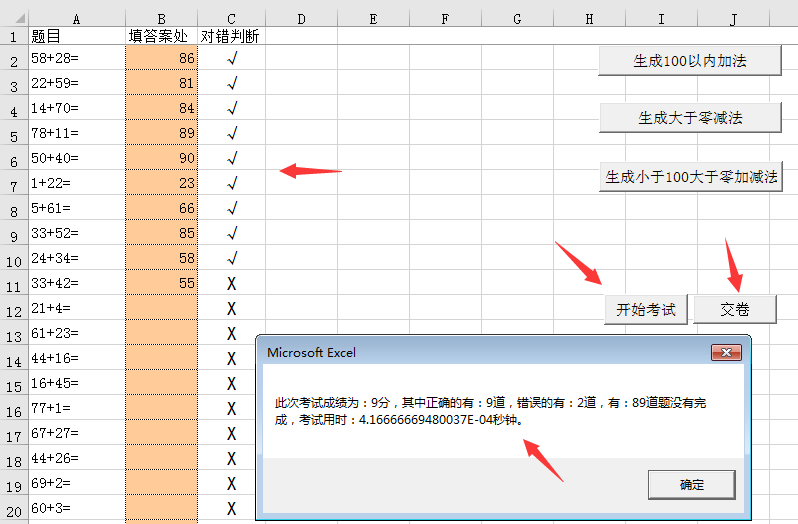Select column E header

point(373,19)
